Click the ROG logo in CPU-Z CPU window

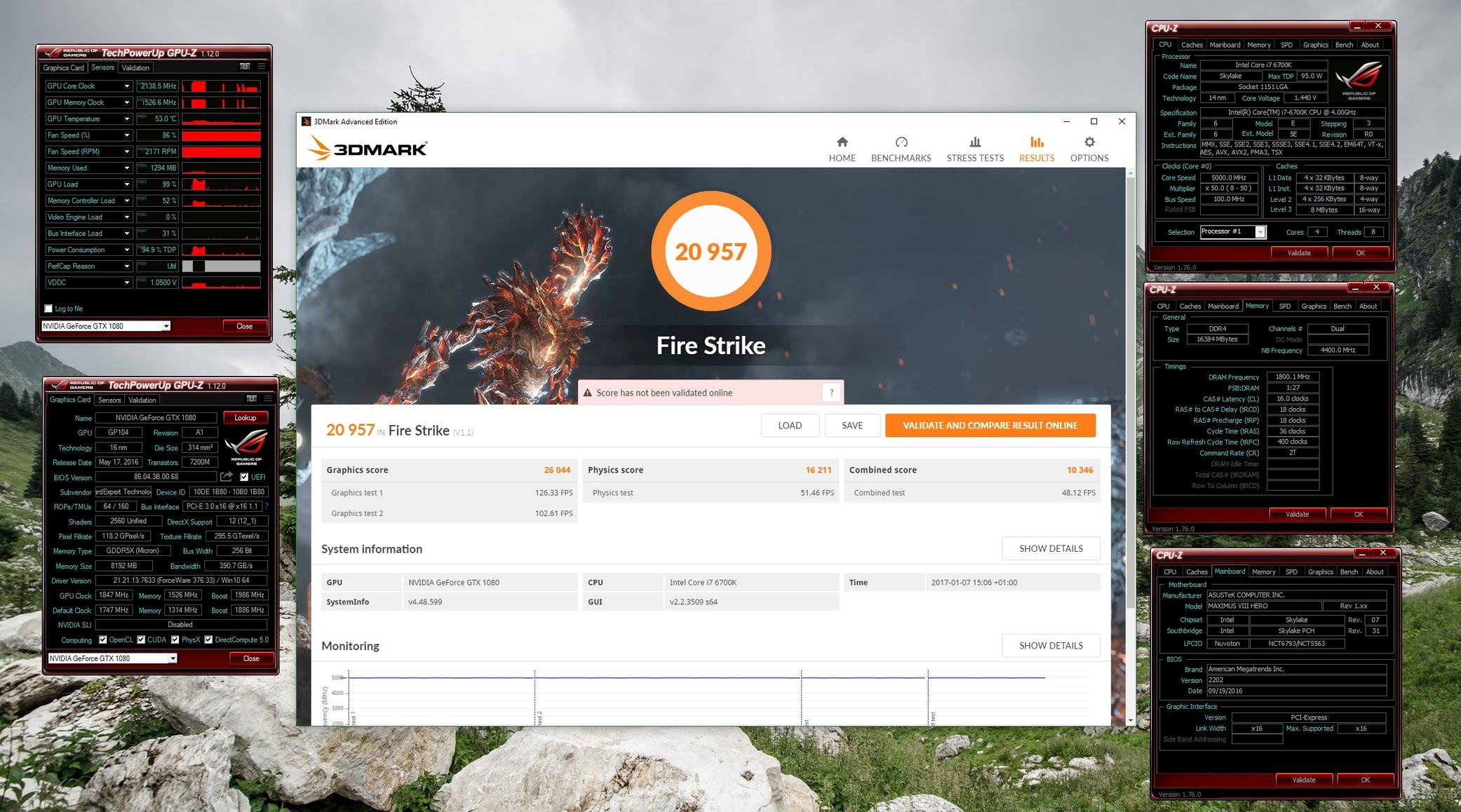(1359, 81)
